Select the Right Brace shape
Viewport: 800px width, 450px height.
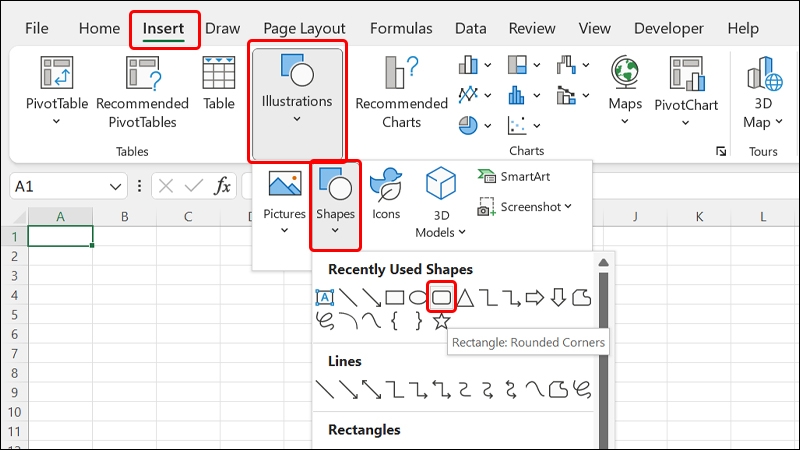click(418, 321)
